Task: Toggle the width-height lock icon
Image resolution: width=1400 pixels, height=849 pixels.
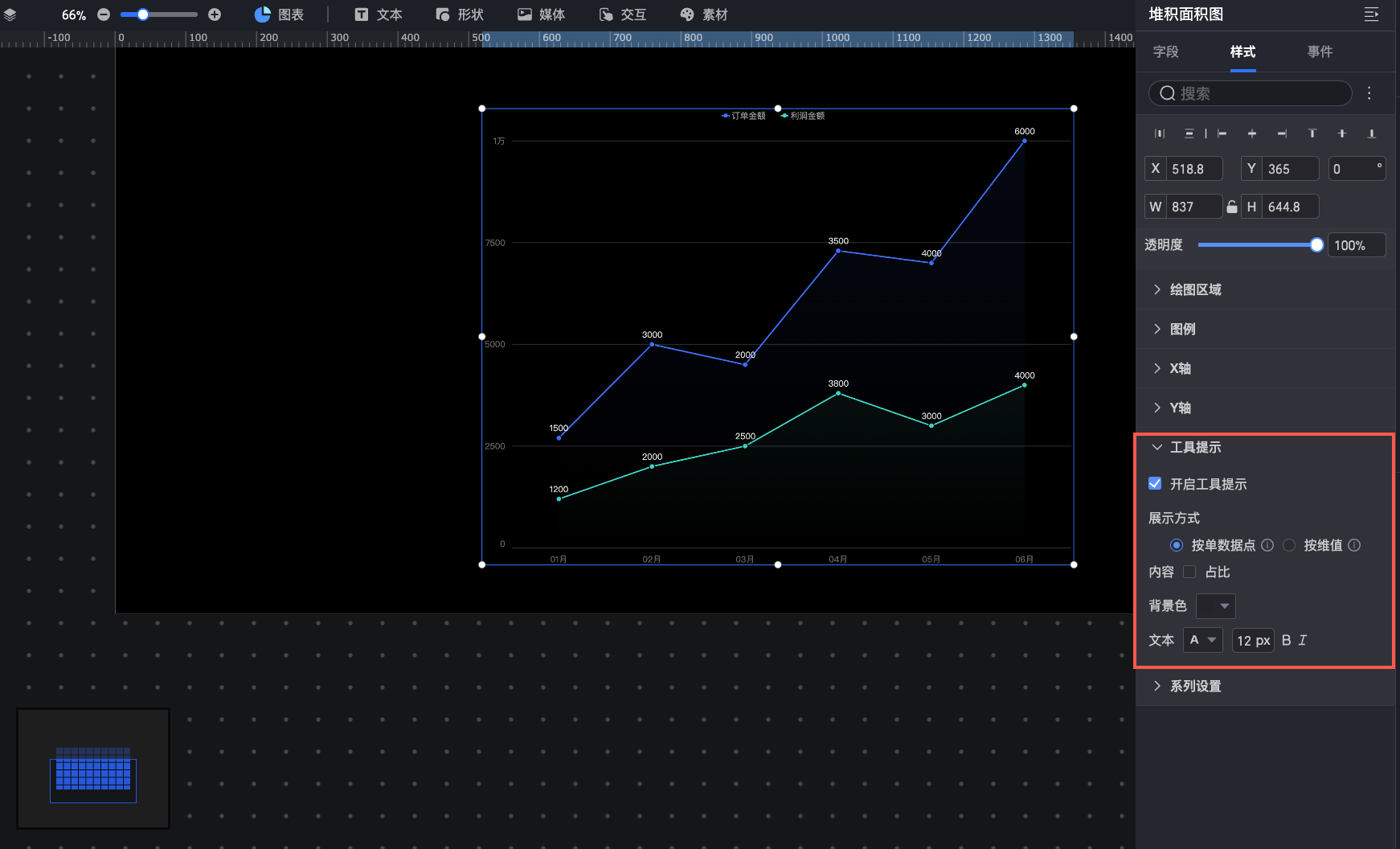Action: (1232, 207)
